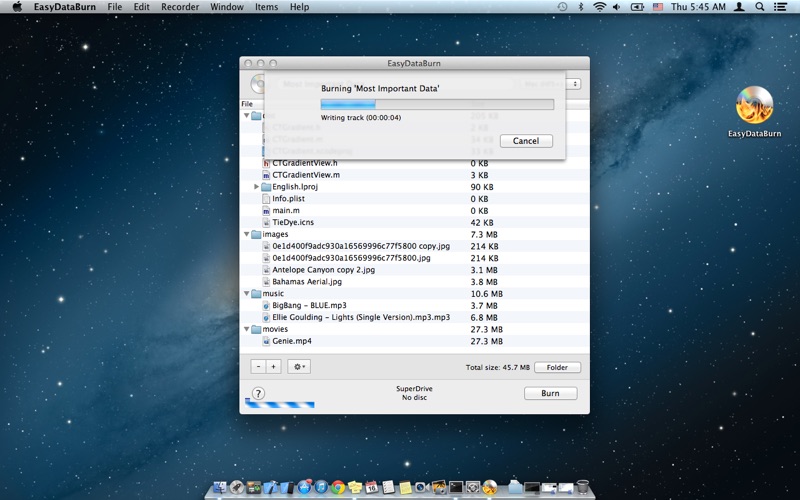Open the disc options popup stepper
The height and width of the screenshot is (500, 800).
[x=574, y=84]
